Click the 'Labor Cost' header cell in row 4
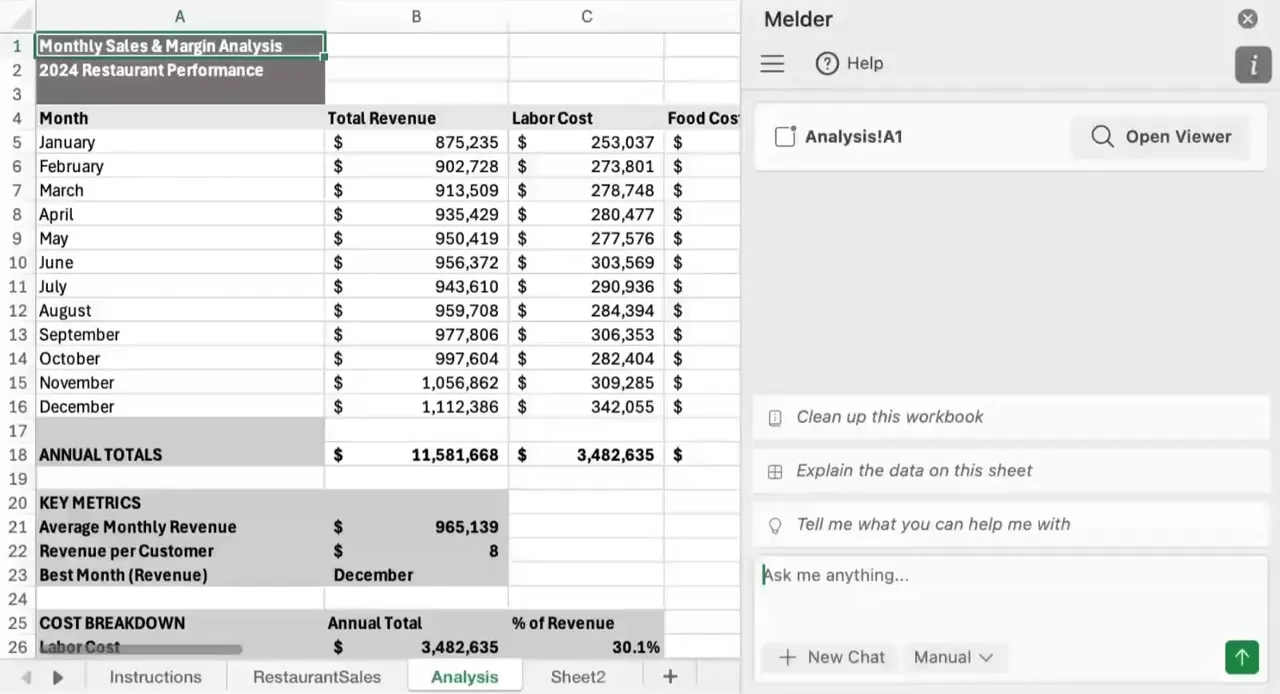Image resolution: width=1280 pixels, height=694 pixels. point(586,118)
